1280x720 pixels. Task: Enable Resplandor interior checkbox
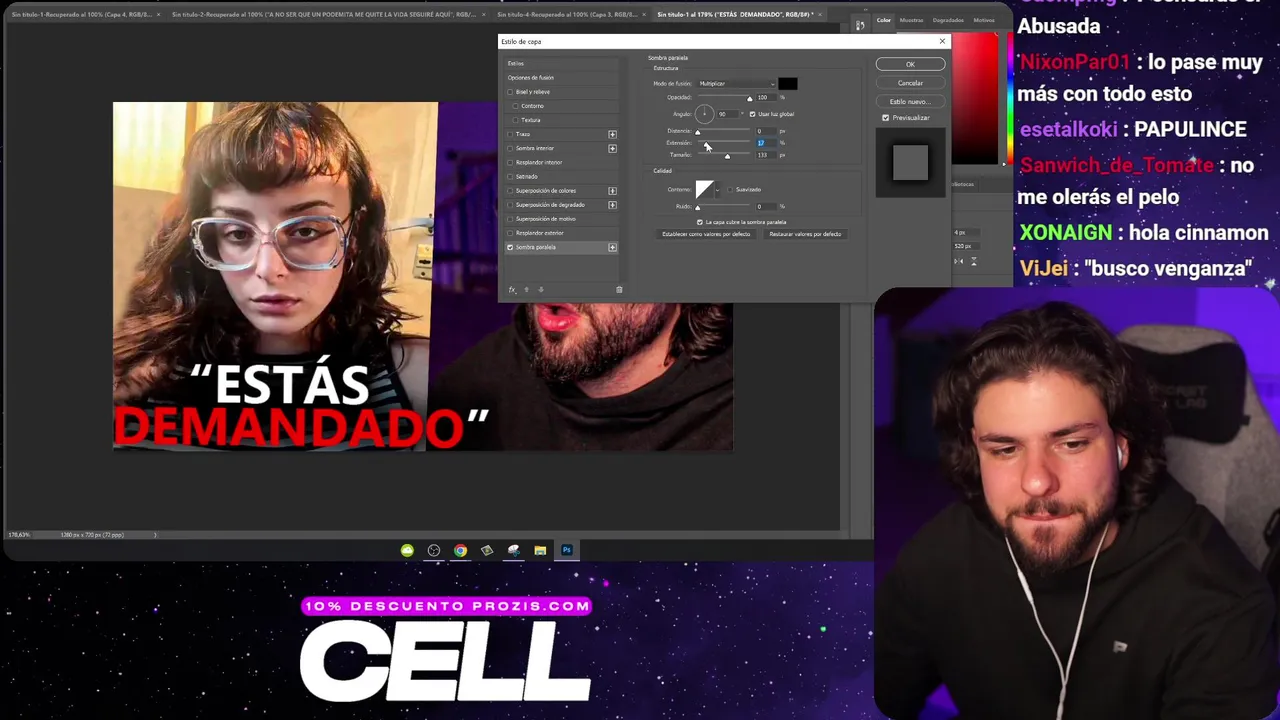[x=510, y=162]
